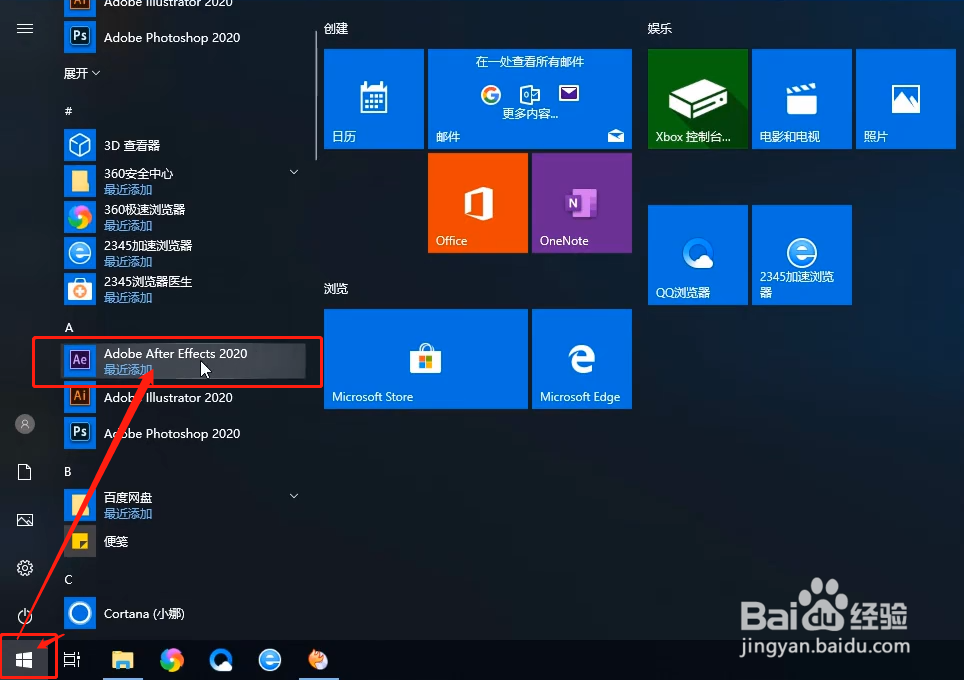Click the C section letter header
The width and height of the screenshot is (964, 680).
(x=68, y=579)
